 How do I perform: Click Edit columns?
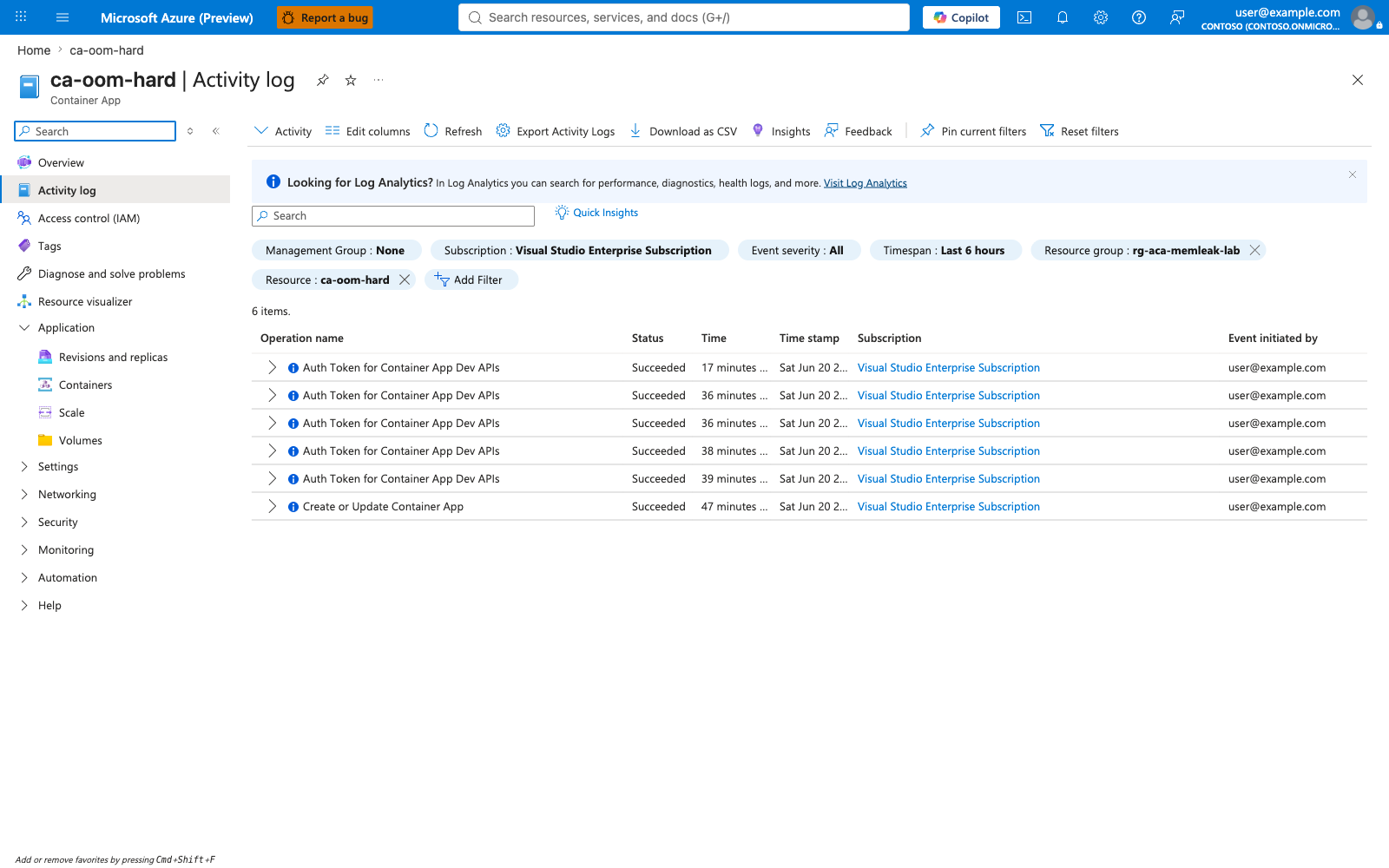tap(368, 131)
